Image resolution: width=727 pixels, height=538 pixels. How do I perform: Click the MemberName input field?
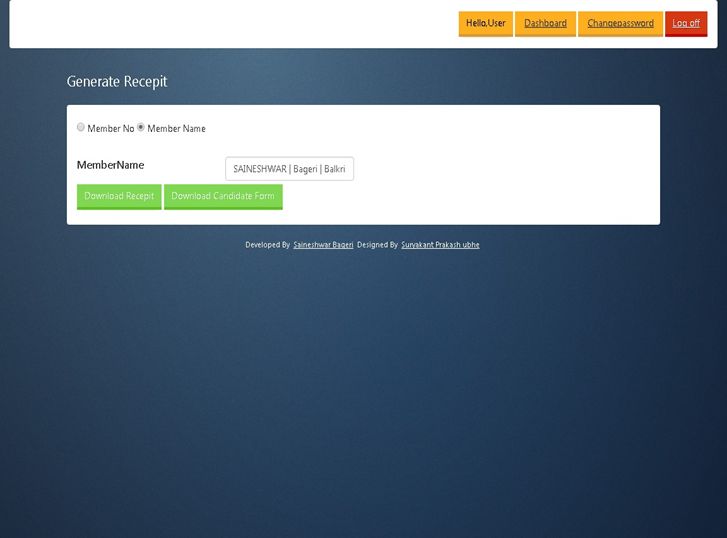point(289,169)
